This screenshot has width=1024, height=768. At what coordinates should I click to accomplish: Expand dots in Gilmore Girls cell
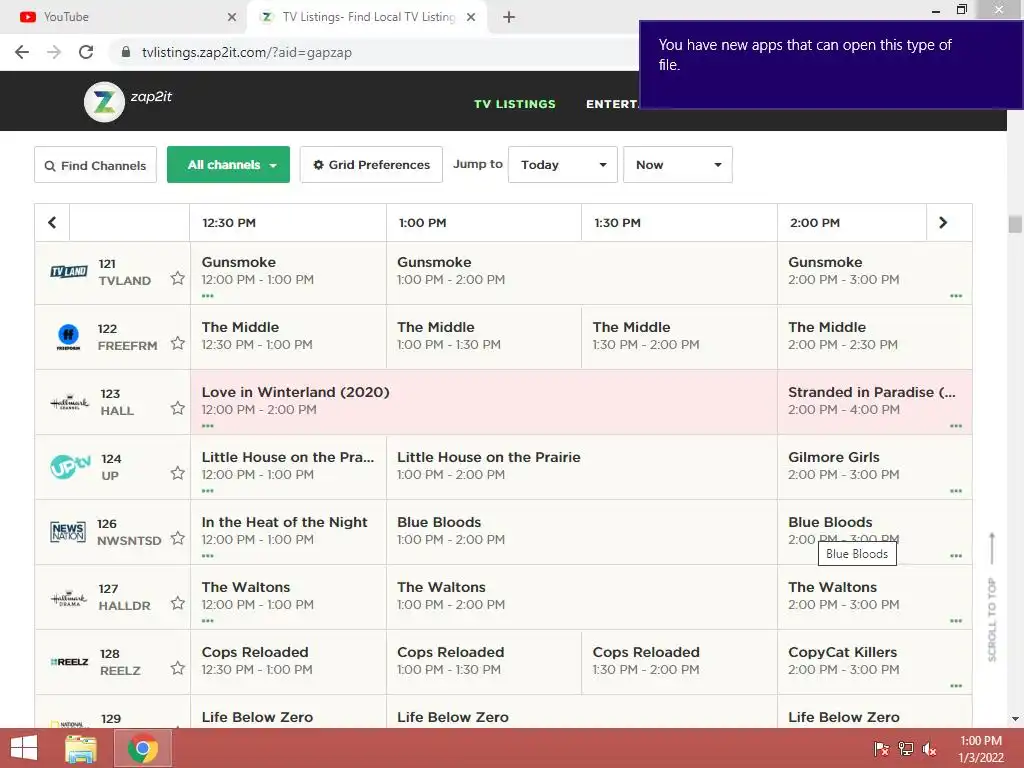[x=956, y=490]
